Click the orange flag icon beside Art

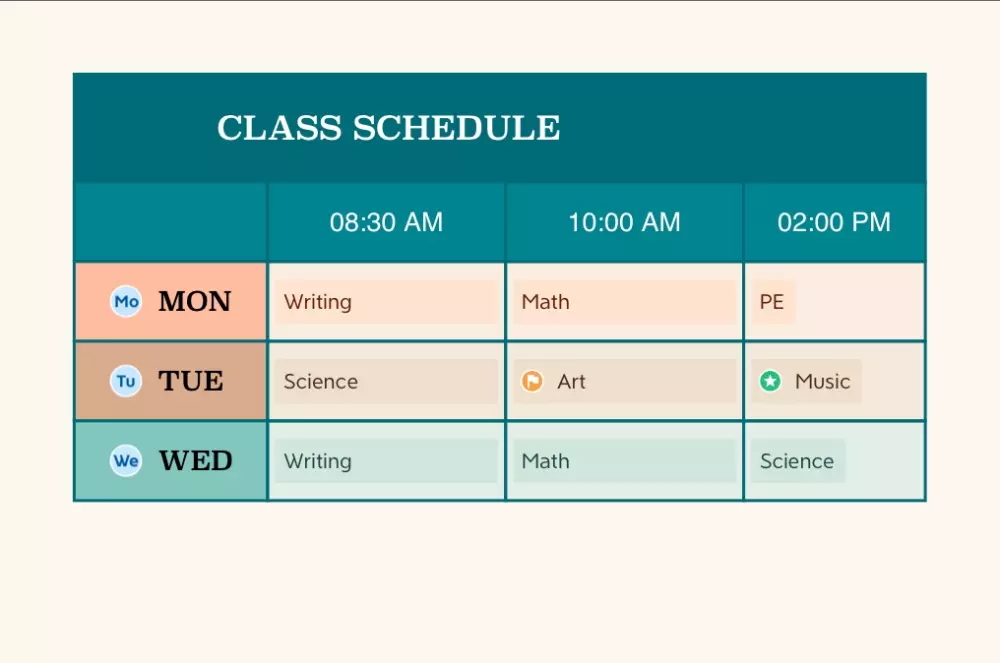point(533,381)
